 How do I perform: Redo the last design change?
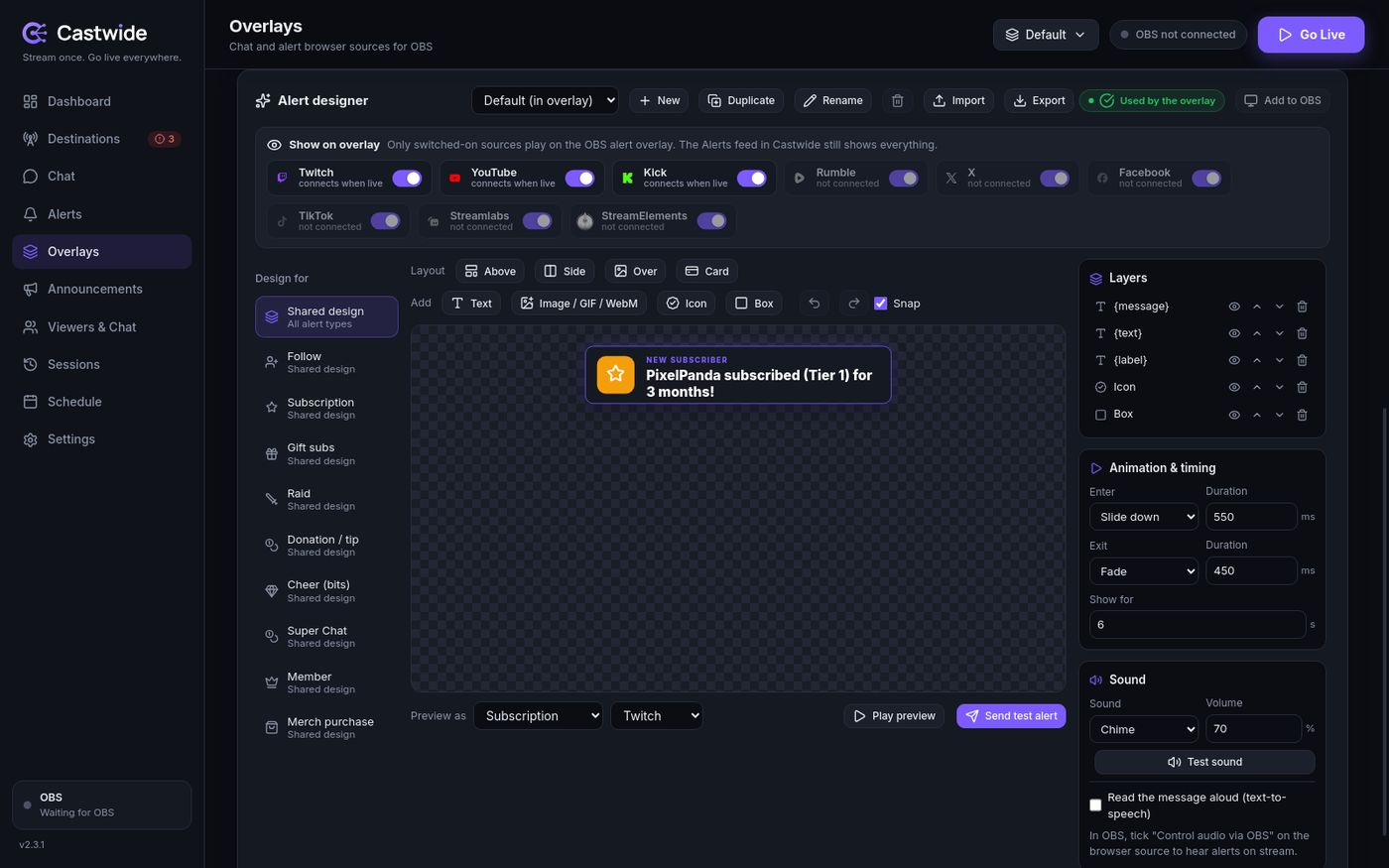(x=853, y=304)
